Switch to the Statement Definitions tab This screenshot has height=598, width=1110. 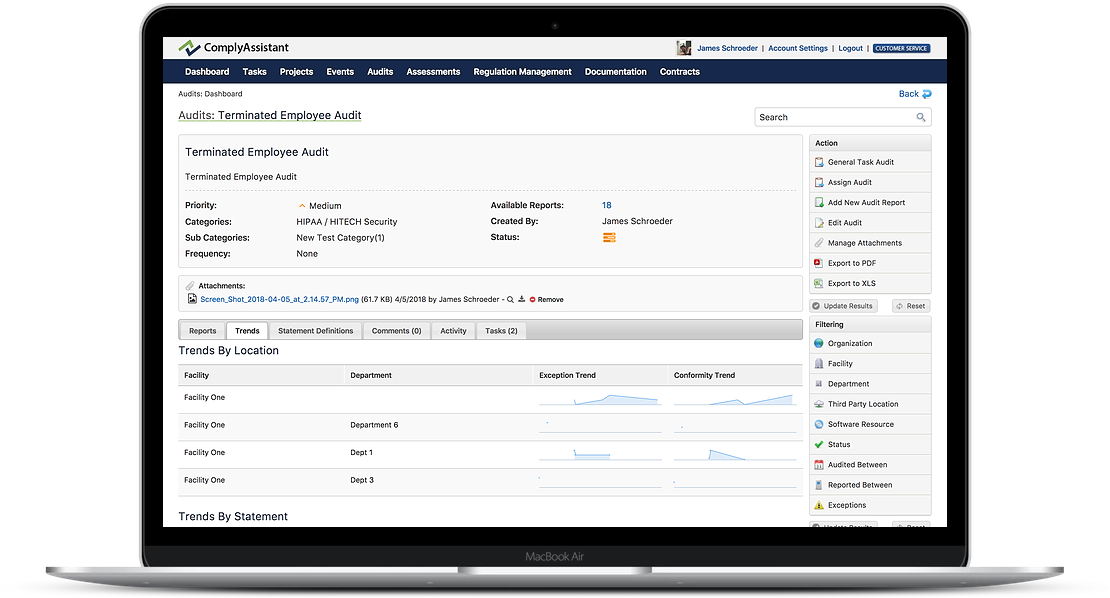coord(315,331)
